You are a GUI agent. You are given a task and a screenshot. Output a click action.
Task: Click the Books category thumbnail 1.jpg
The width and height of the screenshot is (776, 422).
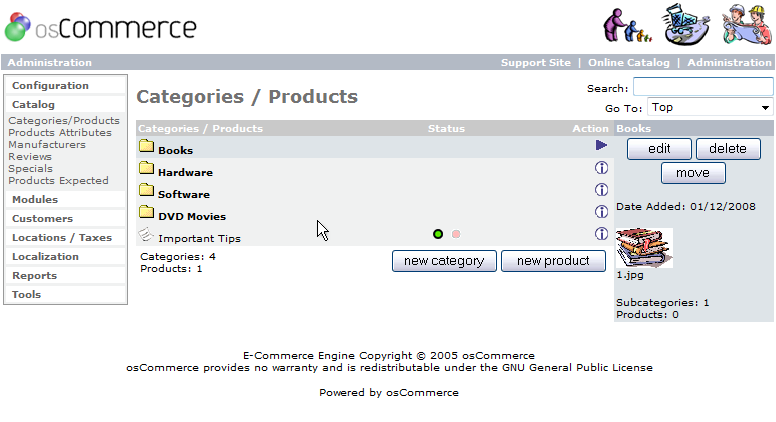[644, 248]
